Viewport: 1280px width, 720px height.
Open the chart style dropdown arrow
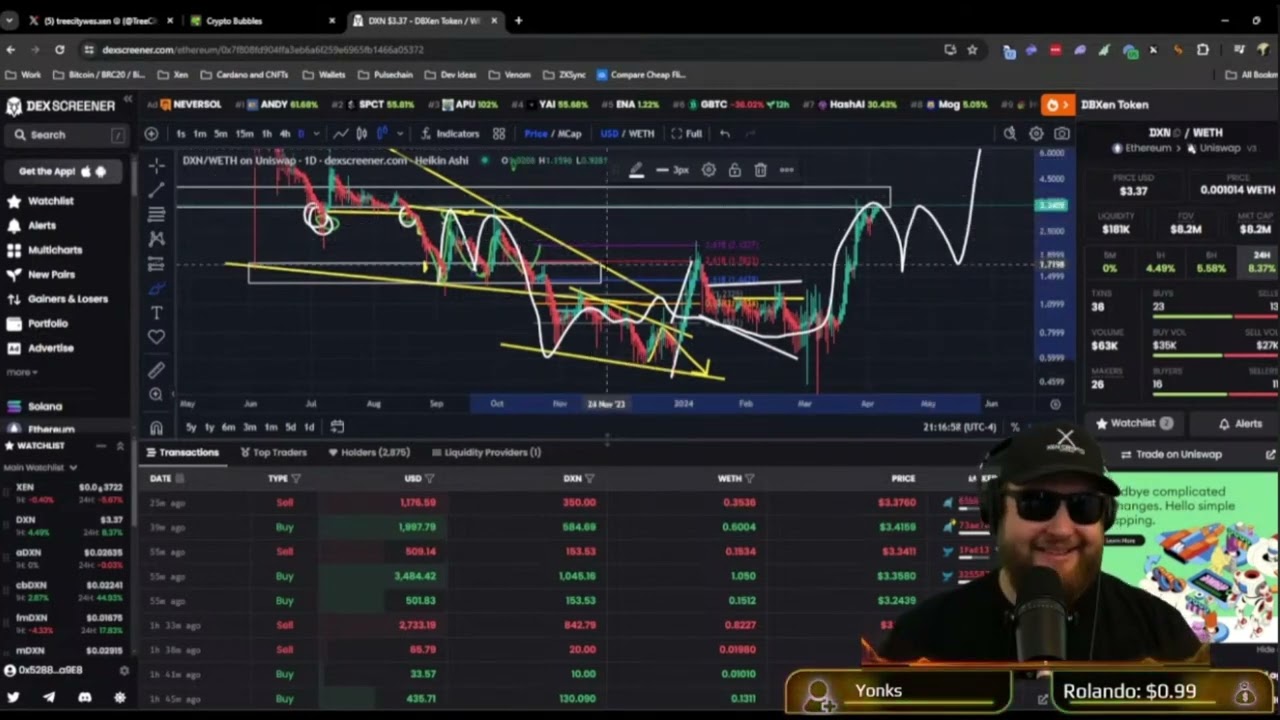coord(401,133)
